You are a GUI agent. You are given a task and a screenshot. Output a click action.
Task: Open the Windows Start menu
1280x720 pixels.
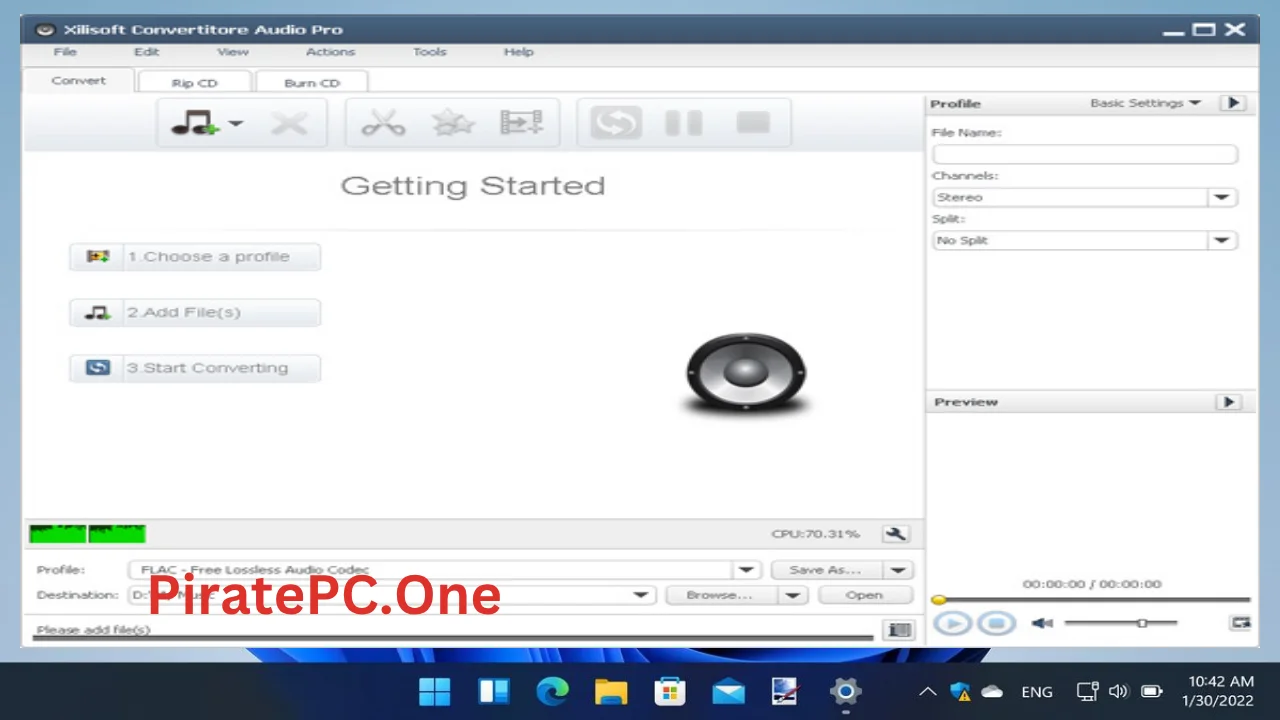point(434,691)
